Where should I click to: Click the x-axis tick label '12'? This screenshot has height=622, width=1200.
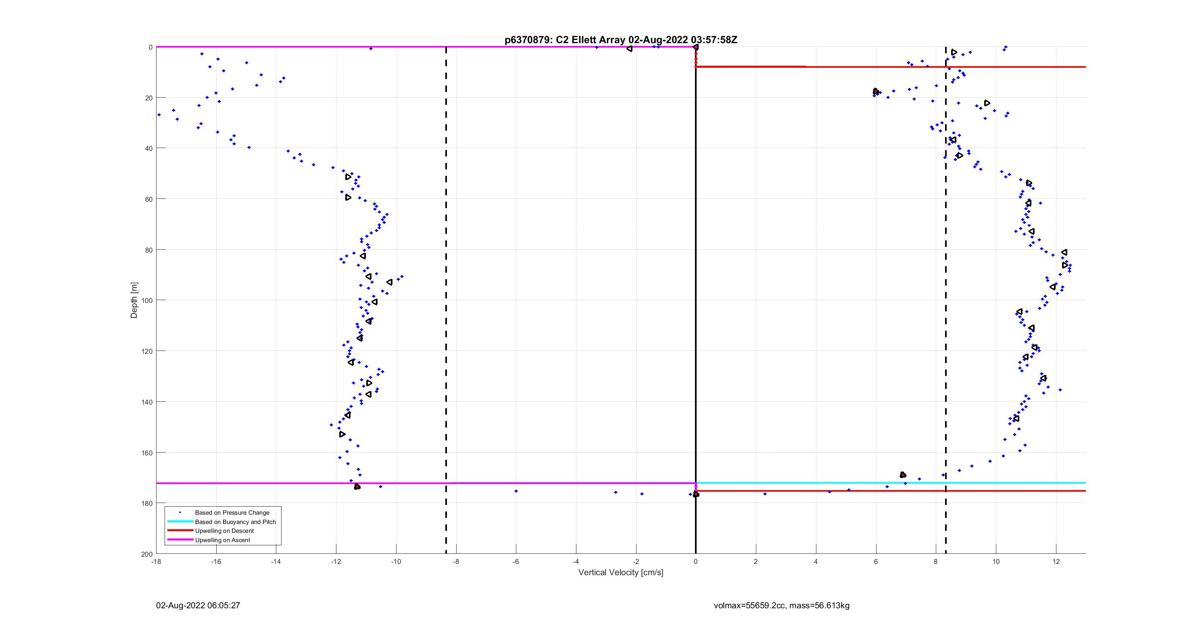(x=1056, y=561)
